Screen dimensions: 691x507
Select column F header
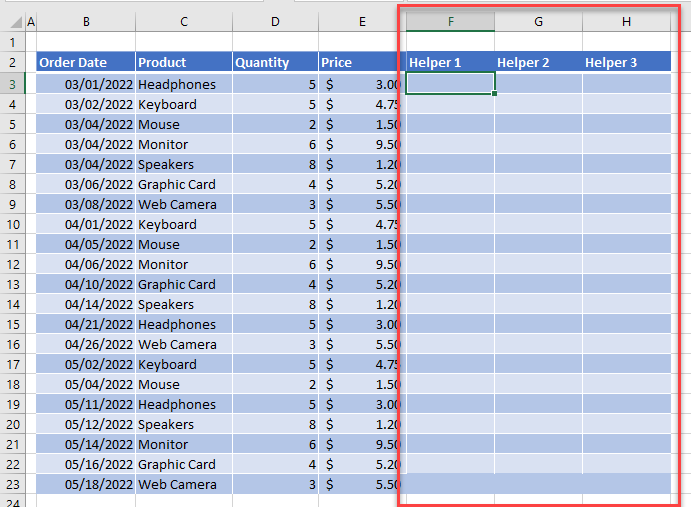pyautogui.click(x=450, y=21)
